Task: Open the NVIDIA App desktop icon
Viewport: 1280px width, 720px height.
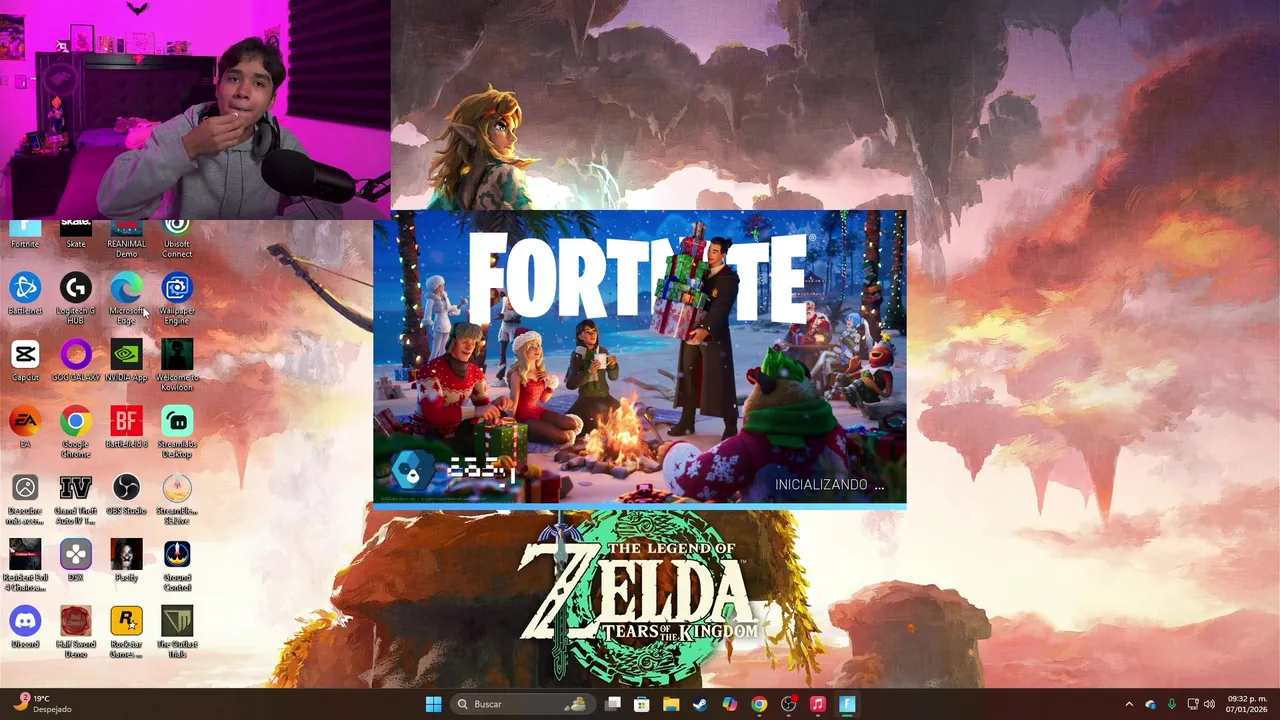Action: coord(126,361)
